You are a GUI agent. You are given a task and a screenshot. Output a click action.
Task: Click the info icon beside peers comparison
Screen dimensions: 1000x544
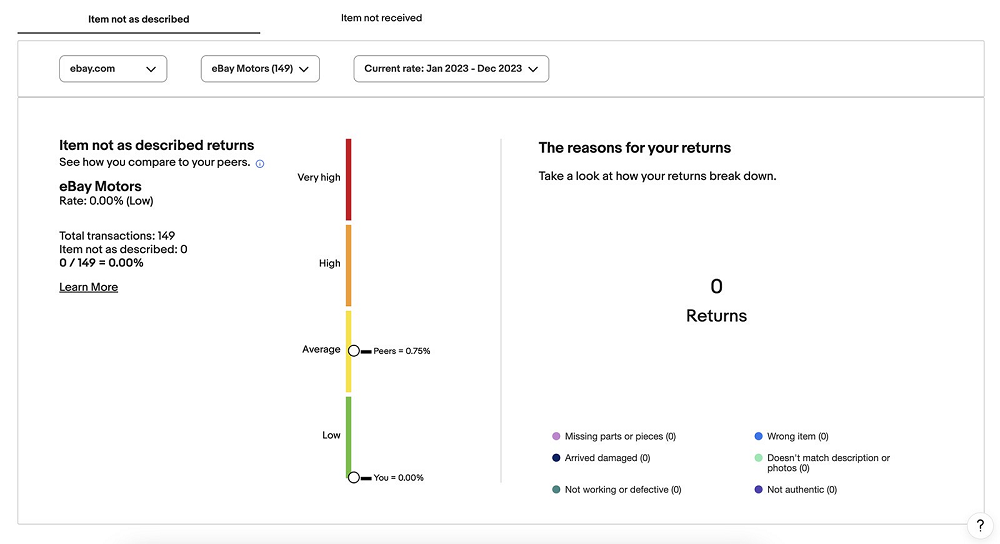260,164
